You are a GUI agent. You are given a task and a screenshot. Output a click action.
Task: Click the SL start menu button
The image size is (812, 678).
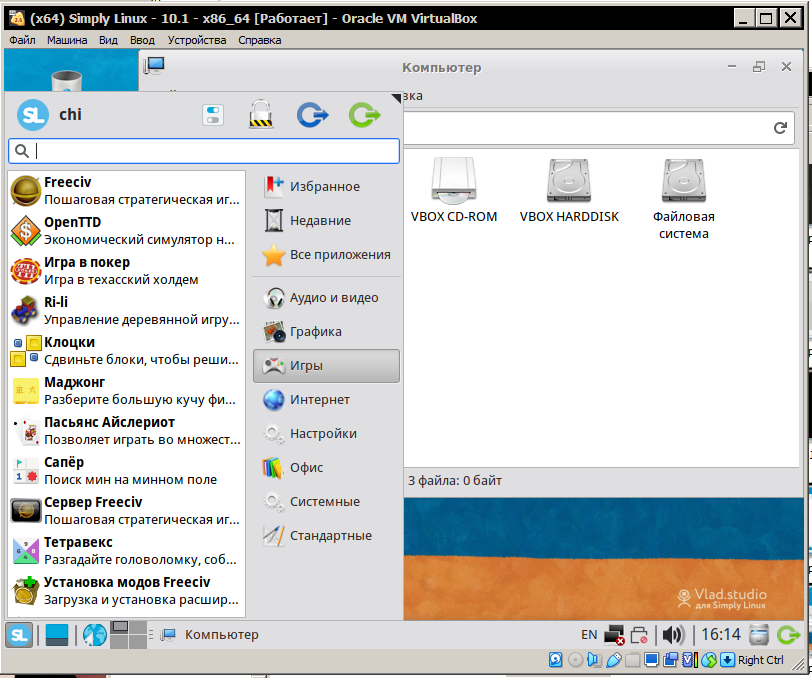click(19, 635)
